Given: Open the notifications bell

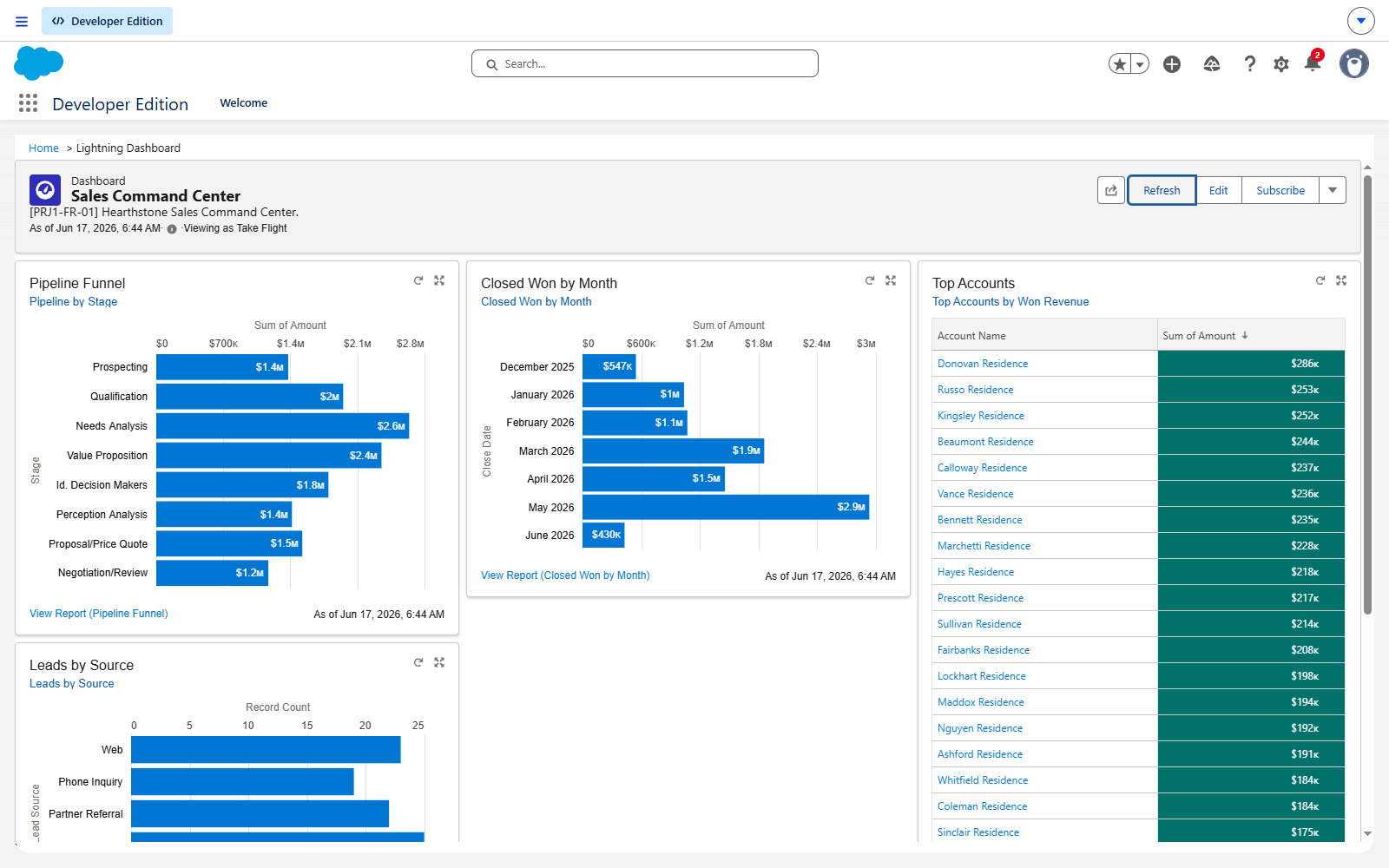Looking at the screenshot, I should pyautogui.click(x=1313, y=62).
